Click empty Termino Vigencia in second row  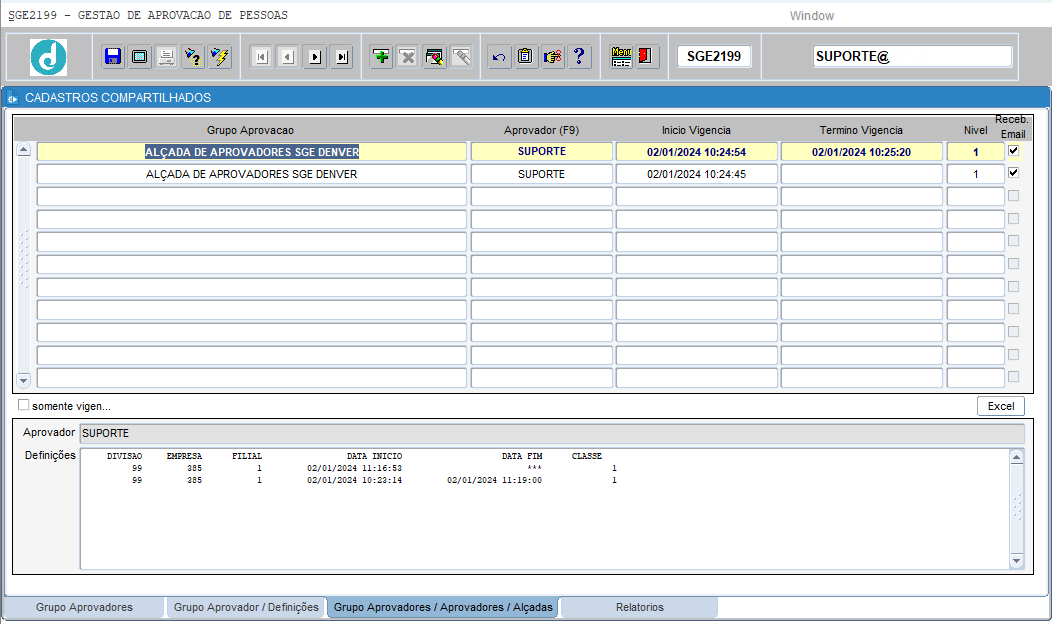(861, 174)
